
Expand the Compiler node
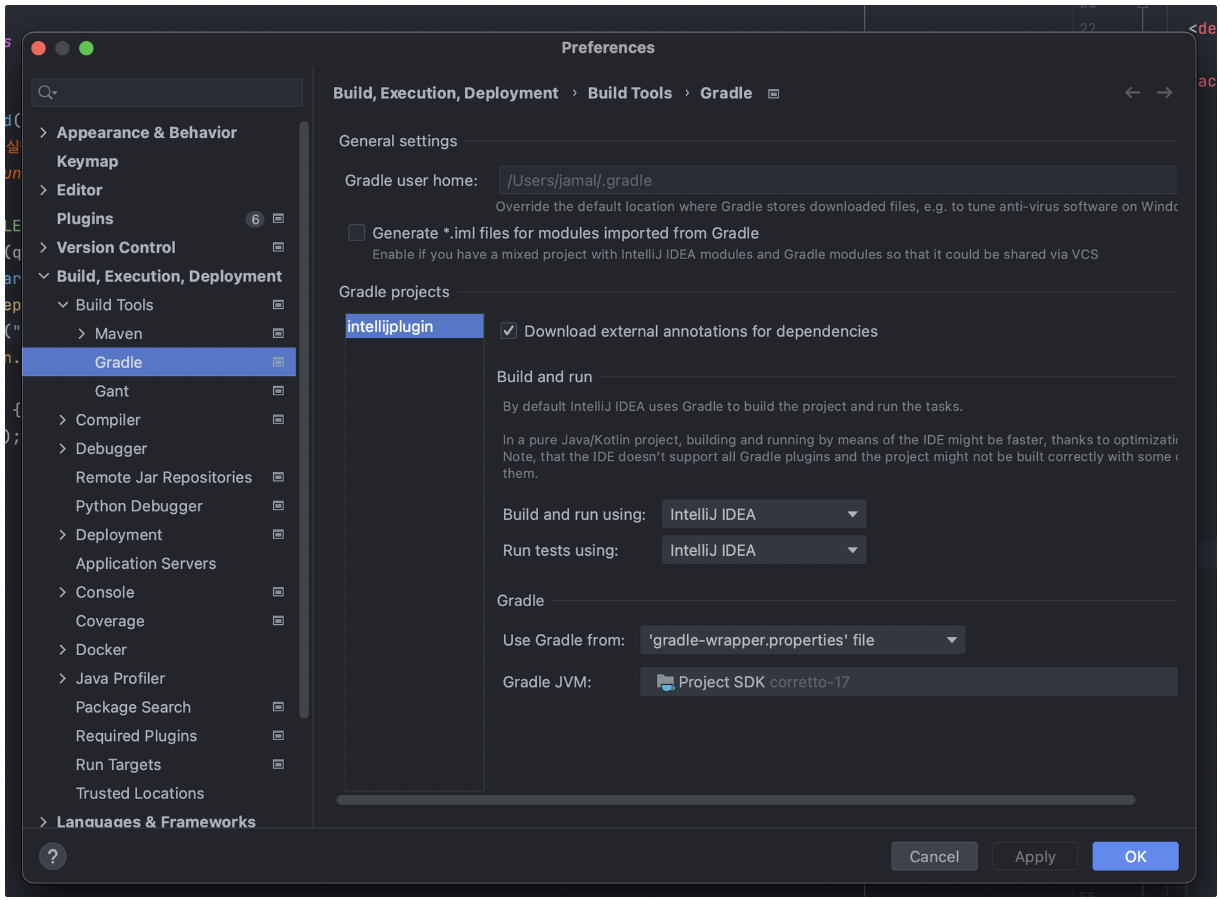(x=63, y=420)
